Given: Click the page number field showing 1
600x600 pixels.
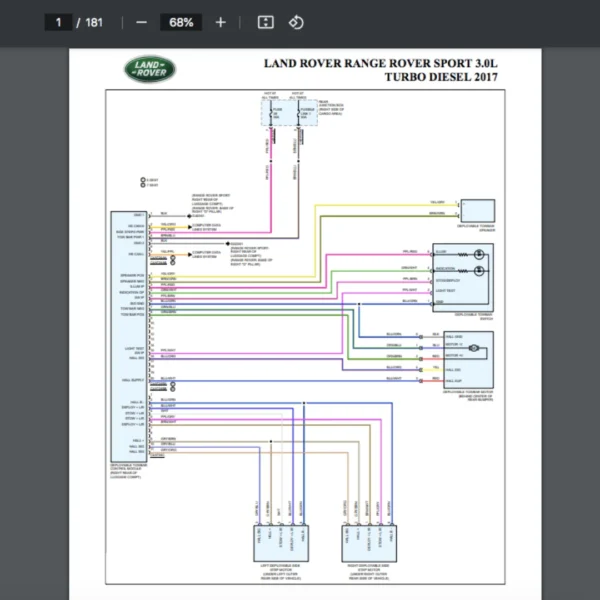Looking at the screenshot, I should (x=59, y=22).
